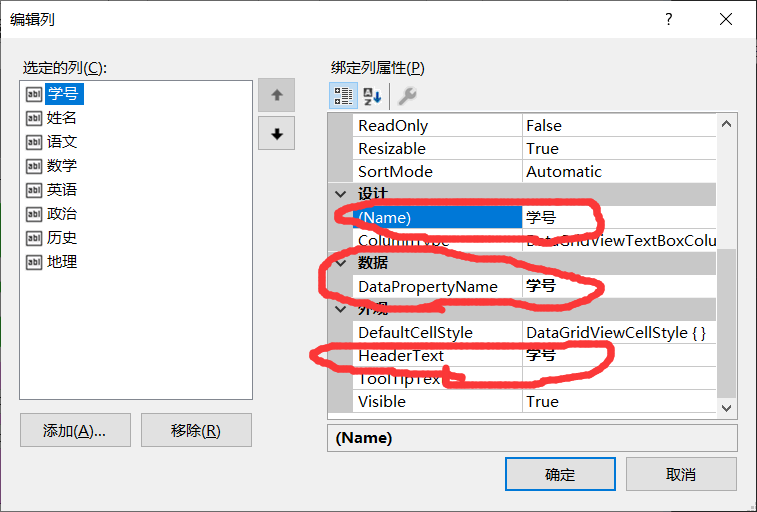The height and width of the screenshot is (512, 757).
Task: Collapse the 设计 category
Action: [341, 194]
